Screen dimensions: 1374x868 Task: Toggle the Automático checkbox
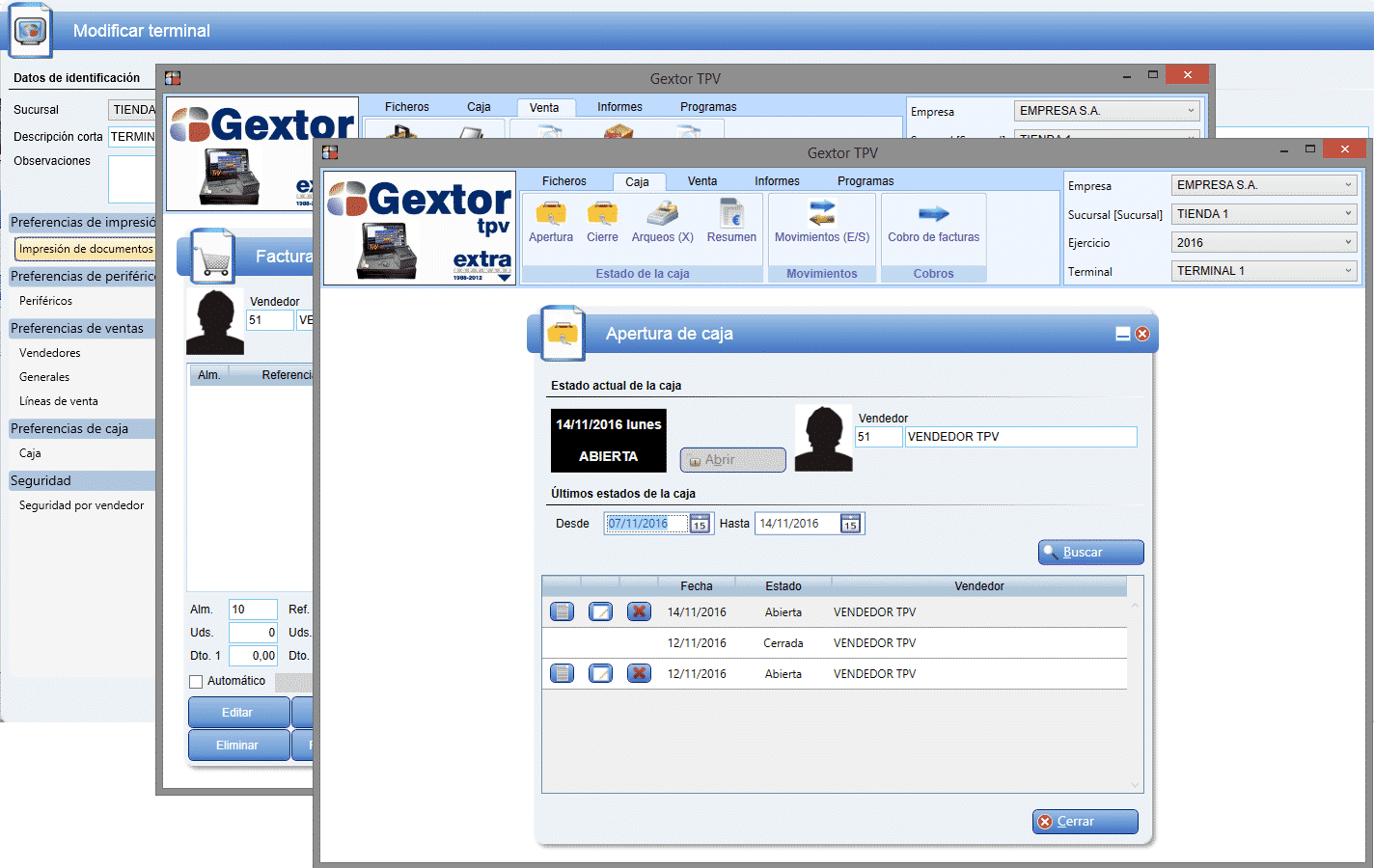coord(196,682)
